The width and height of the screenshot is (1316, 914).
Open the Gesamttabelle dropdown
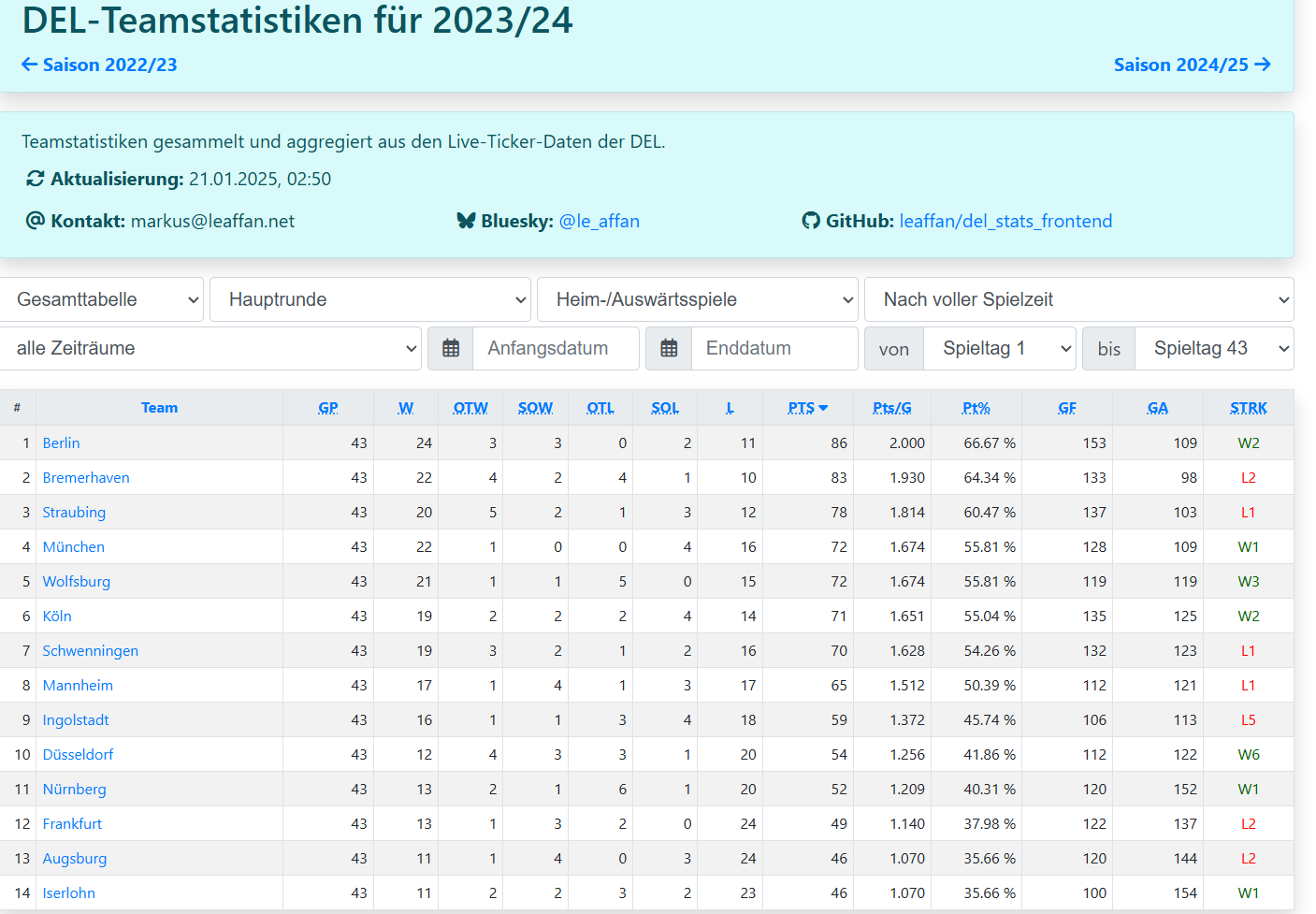tap(101, 299)
